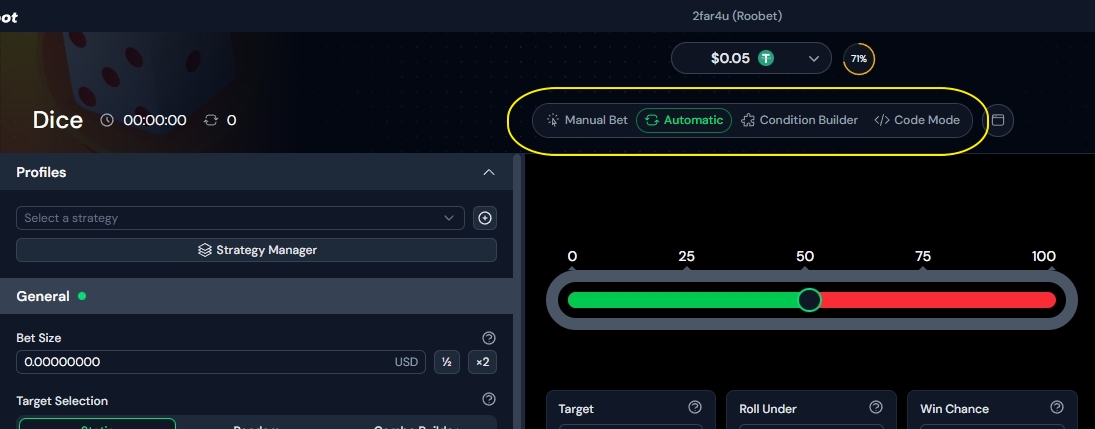The image size is (1095, 429).
Task: Collapse the Profiles section
Action: pyautogui.click(x=489, y=172)
